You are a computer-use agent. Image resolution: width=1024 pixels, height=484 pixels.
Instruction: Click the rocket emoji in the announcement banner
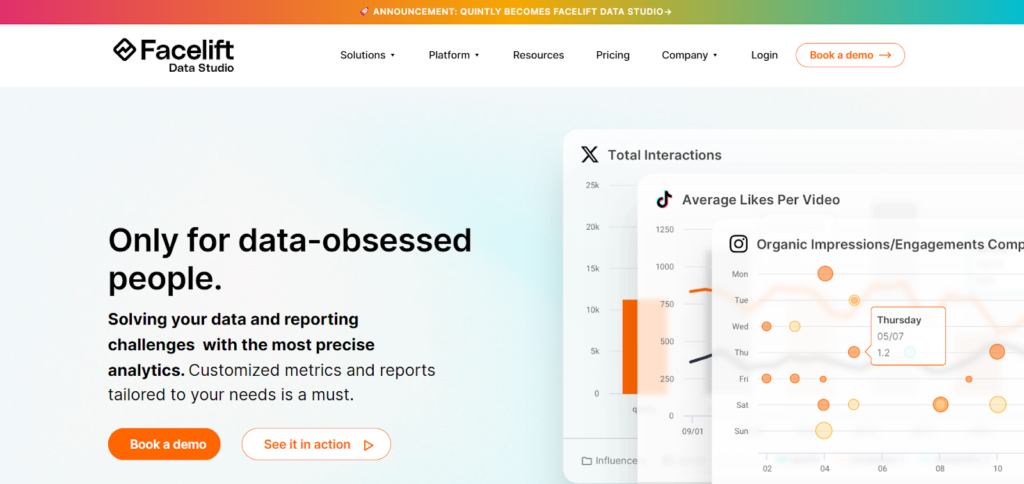(x=364, y=12)
